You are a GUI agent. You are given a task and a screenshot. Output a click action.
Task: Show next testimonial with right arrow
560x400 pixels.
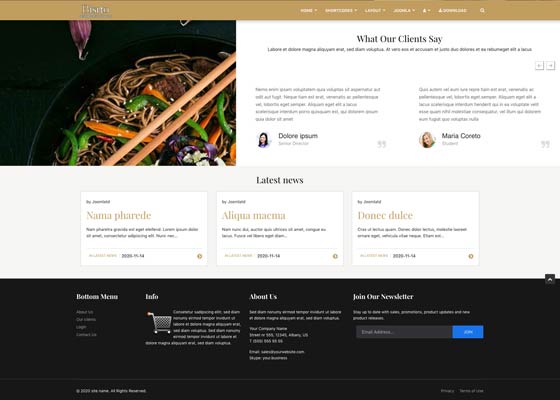(x=551, y=65)
